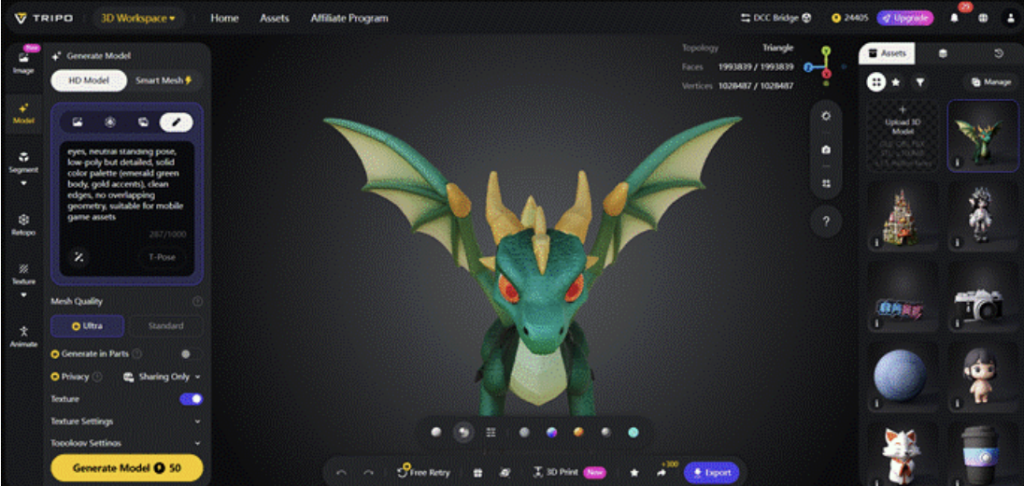Go to the Assets menu item
The height and width of the screenshot is (486, 1024).
[x=274, y=18]
